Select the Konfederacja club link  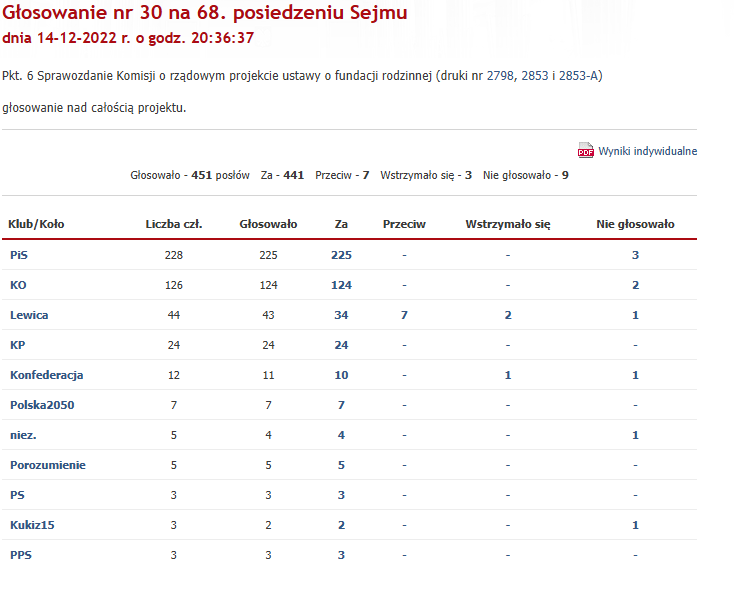click(x=47, y=375)
